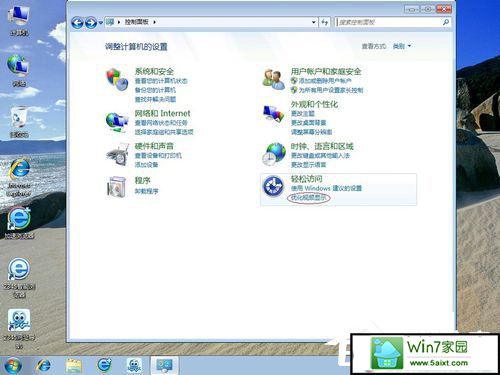Open the 用户帐户和家庭安全 heading
Viewport: 500px width, 375px height.
point(326,71)
